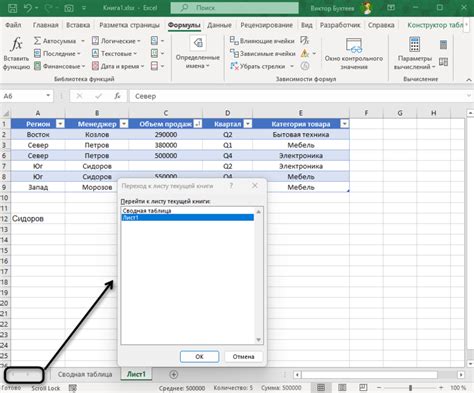This screenshot has width=474, height=393.
Task: Open the Менеджер column filter dropdown
Action: coord(124,124)
